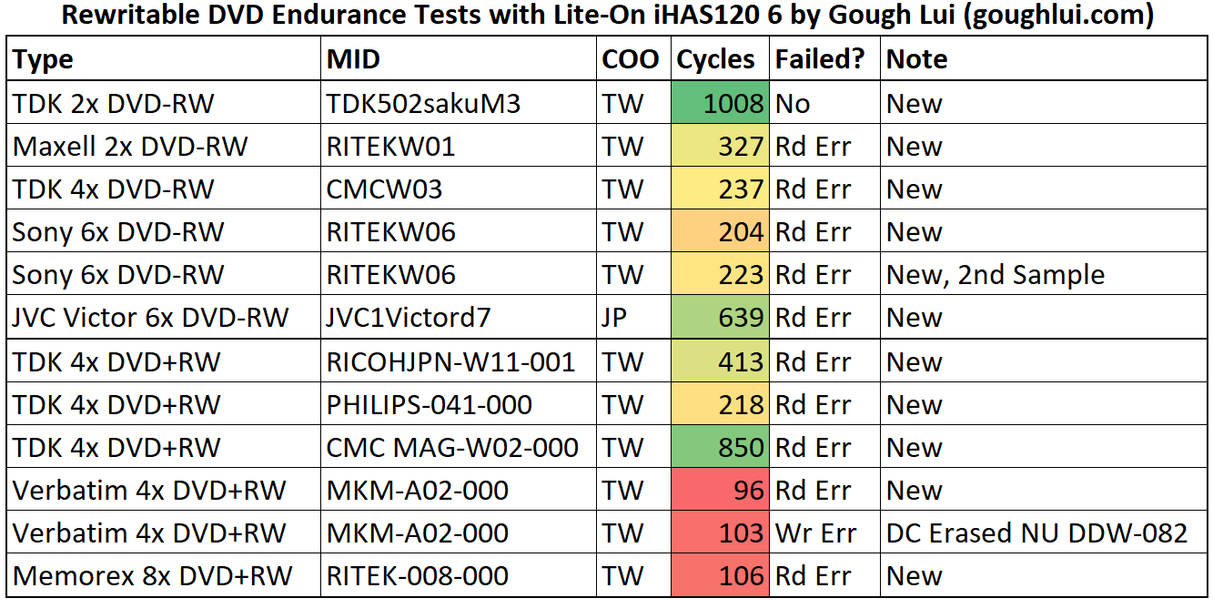
Task: Select the JVC1Victord7 MID cell
Action: click(x=409, y=319)
